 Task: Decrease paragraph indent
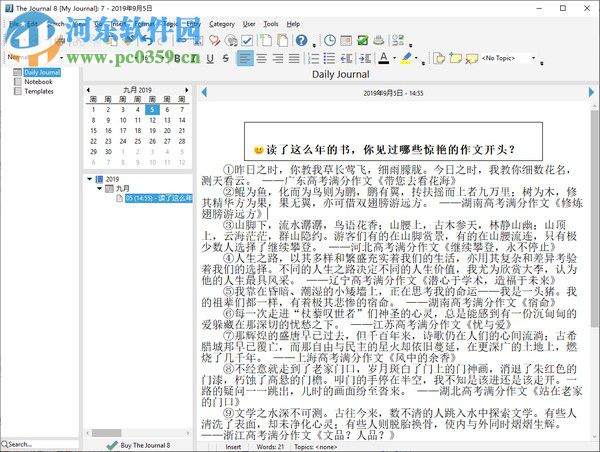(346, 58)
